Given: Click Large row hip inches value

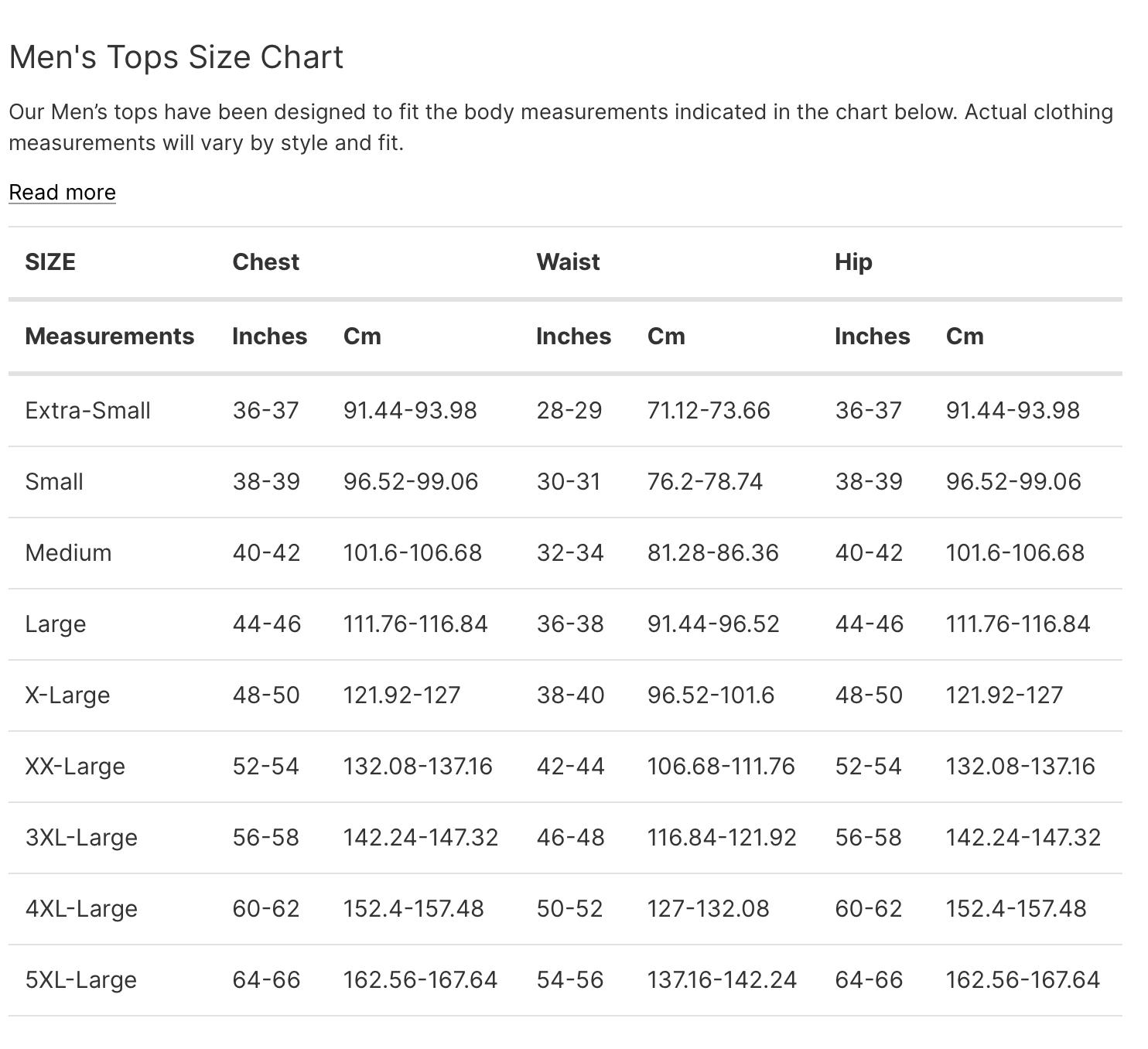Looking at the screenshot, I should pyautogui.click(x=869, y=624).
